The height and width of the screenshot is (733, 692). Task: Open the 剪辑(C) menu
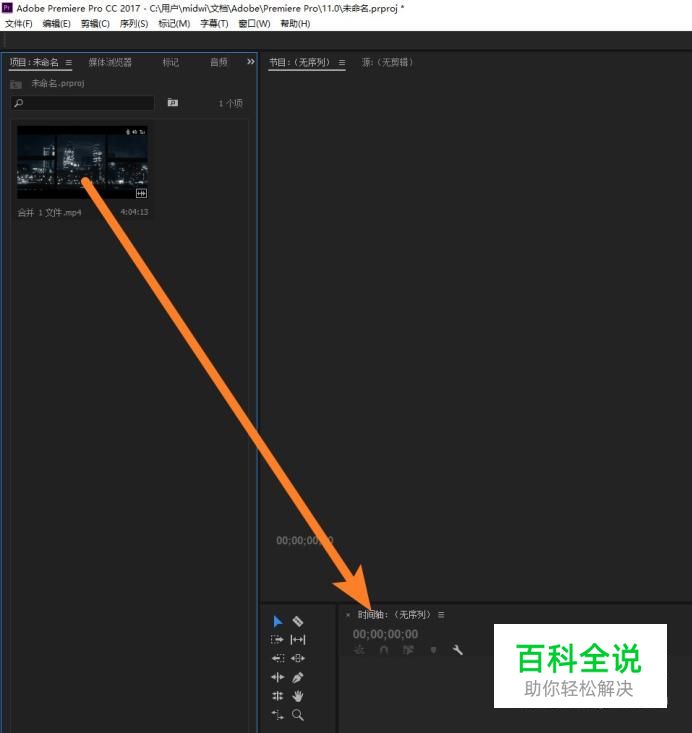95,23
